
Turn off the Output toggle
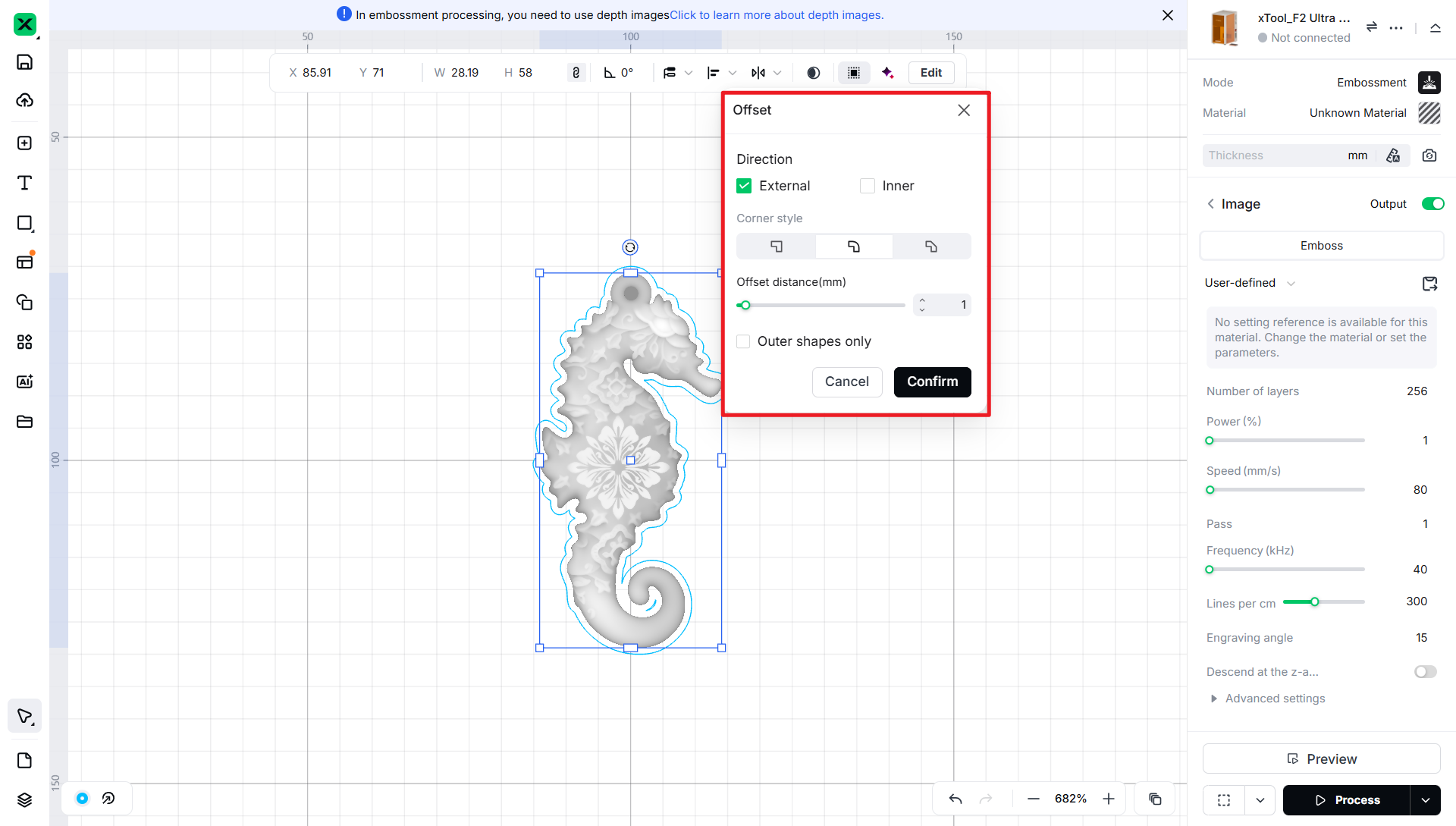[x=1432, y=204]
